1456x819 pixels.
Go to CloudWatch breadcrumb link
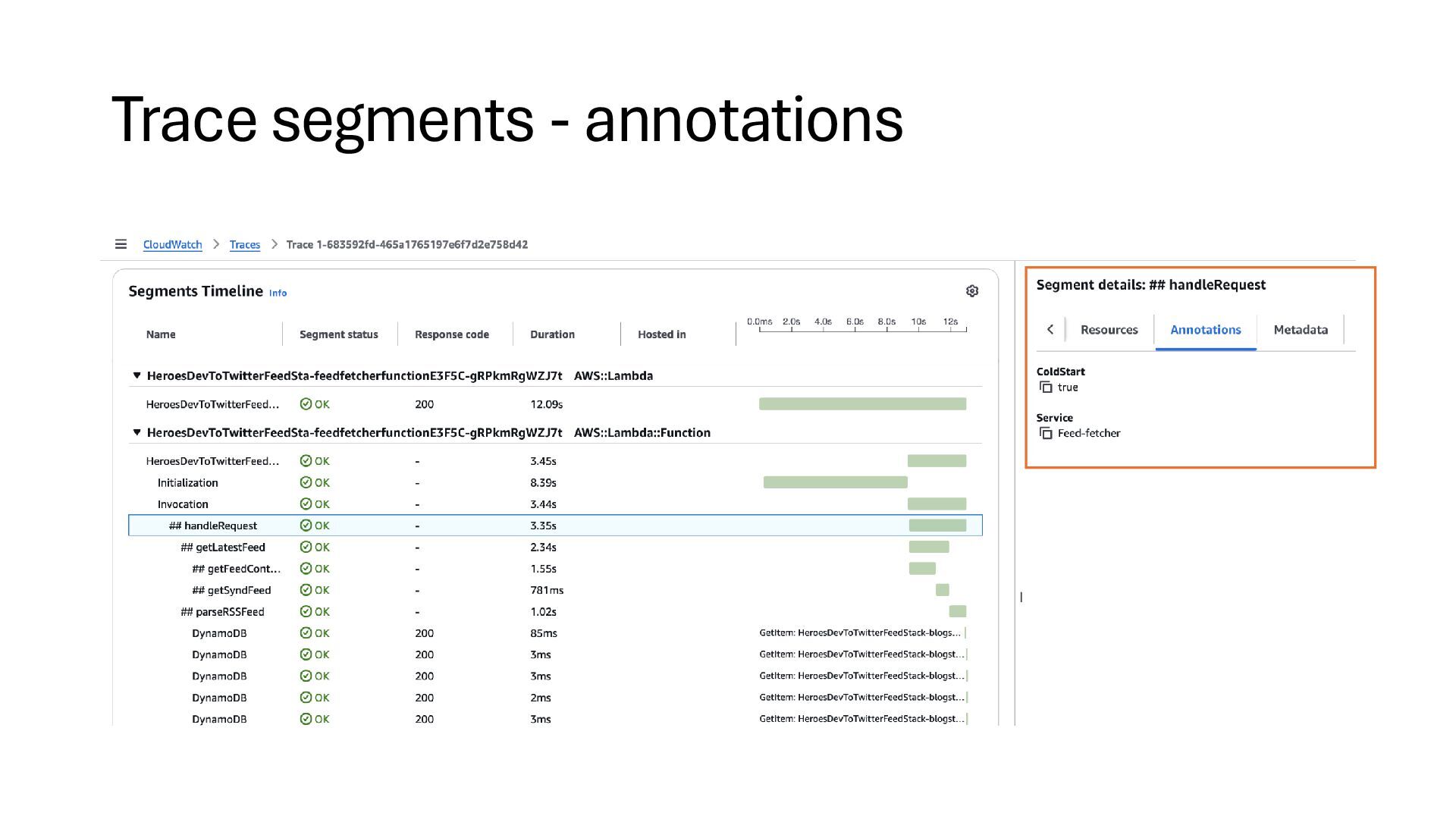(172, 244)
